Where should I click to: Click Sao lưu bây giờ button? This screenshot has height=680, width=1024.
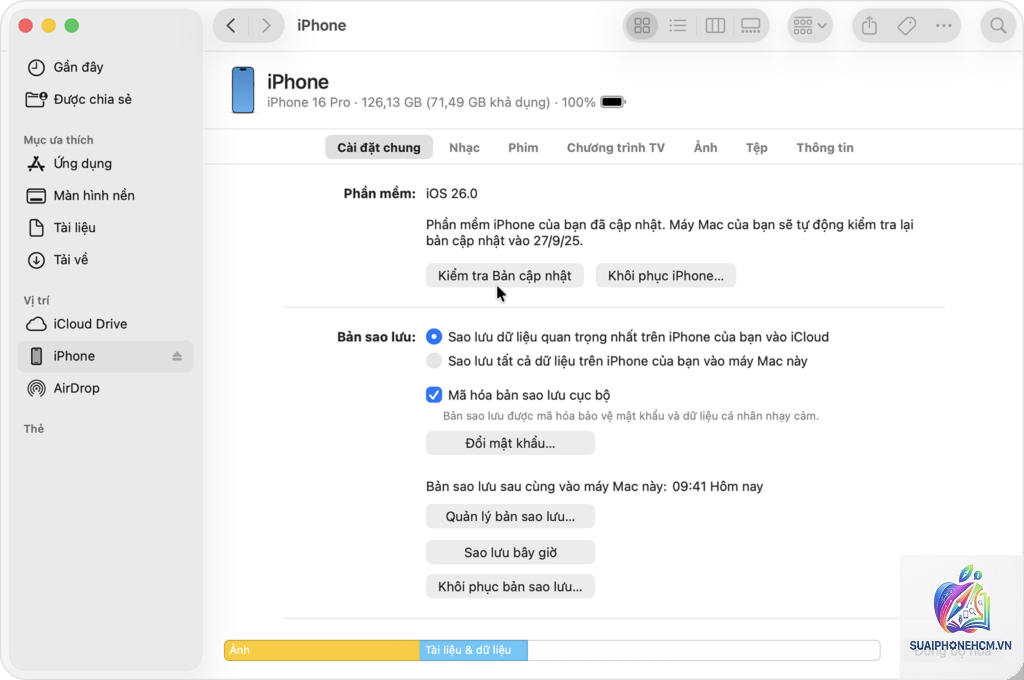click(x=510, y=552)
